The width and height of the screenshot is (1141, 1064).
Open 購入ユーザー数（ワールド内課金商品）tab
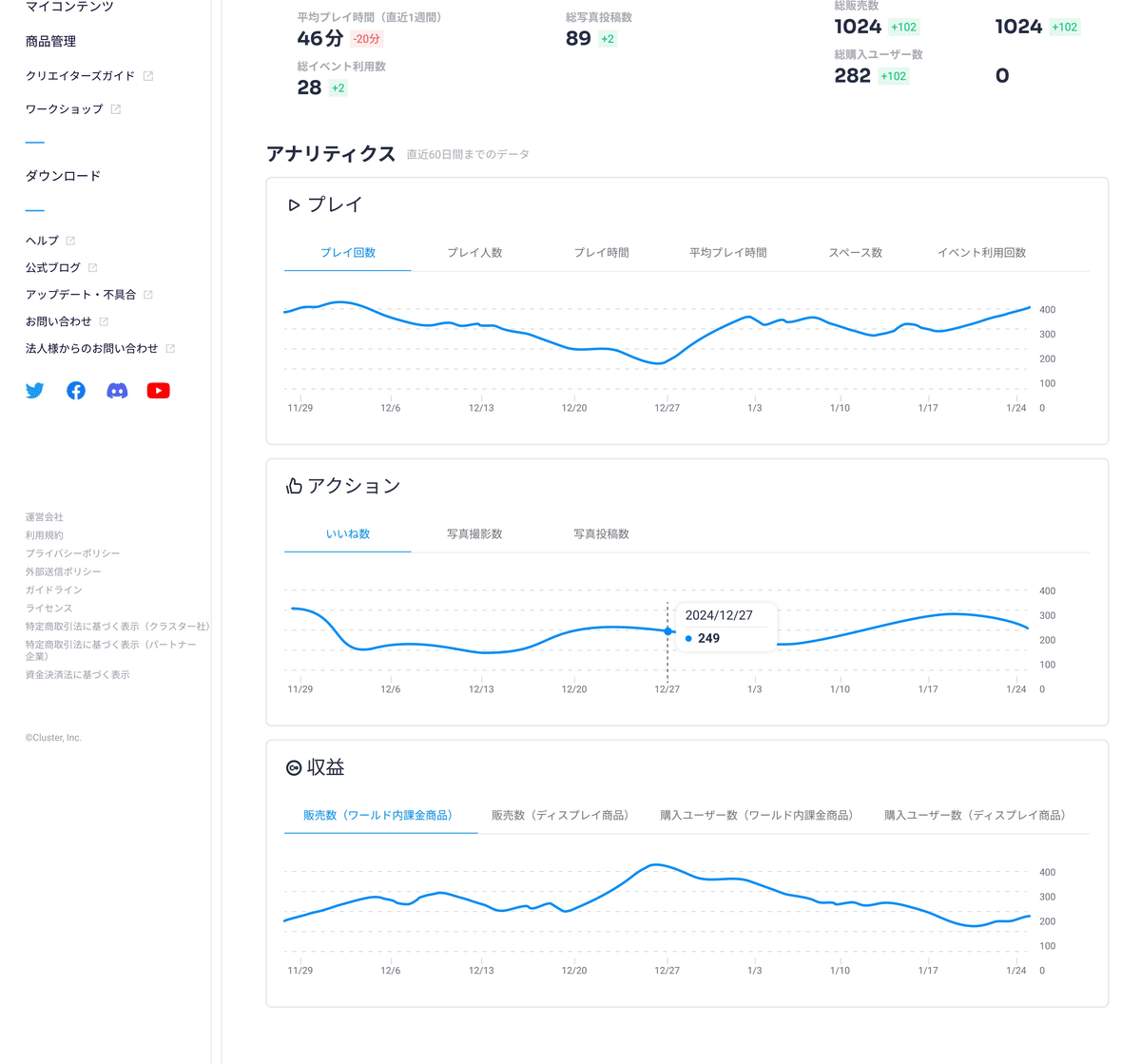pos(759,816)
